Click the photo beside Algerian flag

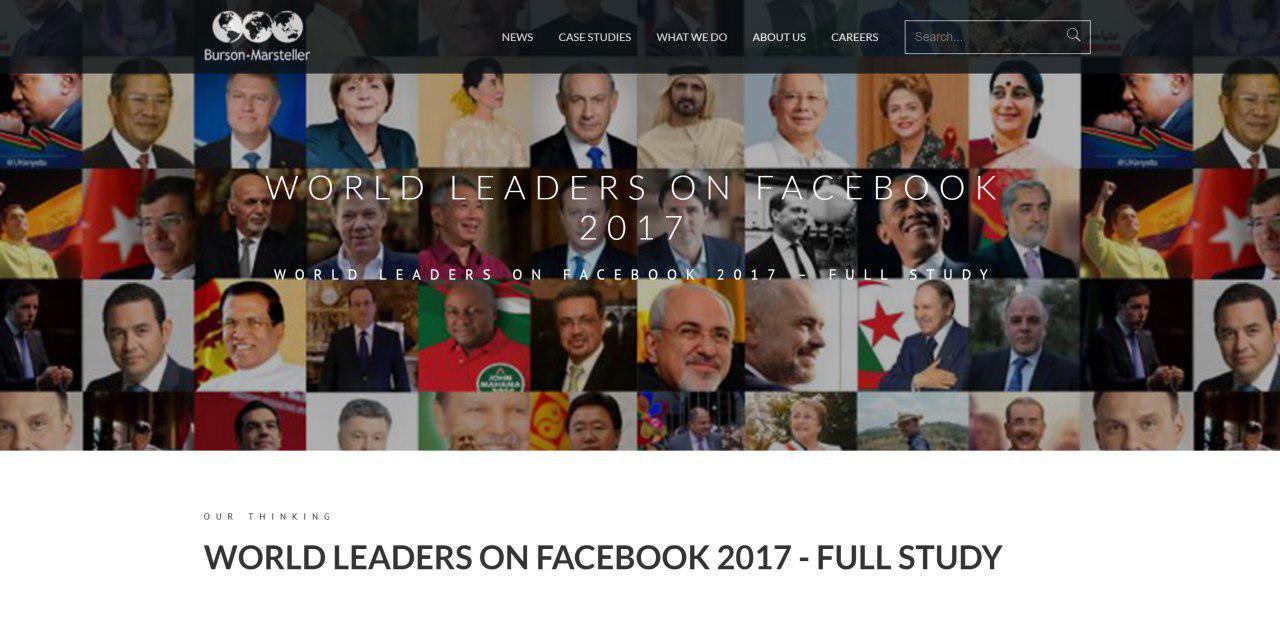click(913, 336)
